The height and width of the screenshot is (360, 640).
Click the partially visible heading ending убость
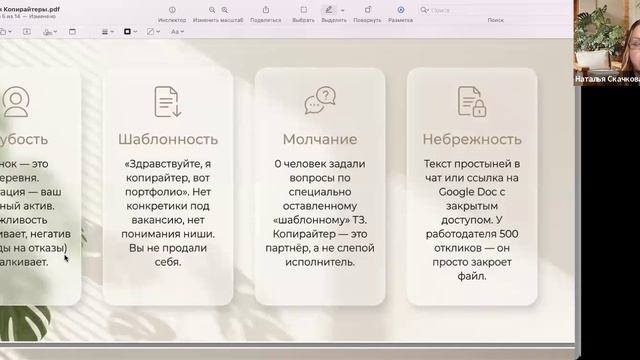click(x=24, y=139)
